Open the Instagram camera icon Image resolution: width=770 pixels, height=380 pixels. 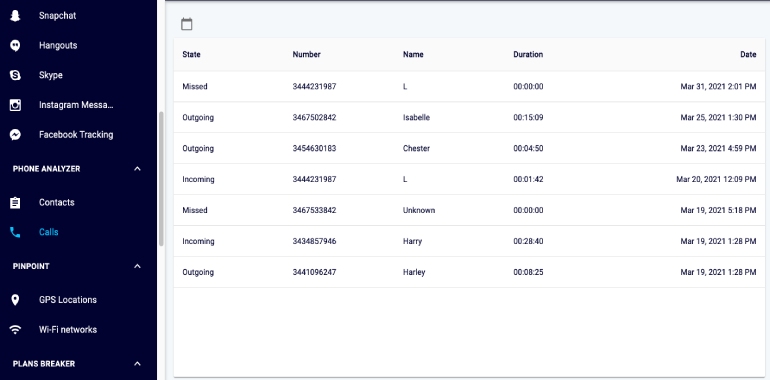coord(15,105)
